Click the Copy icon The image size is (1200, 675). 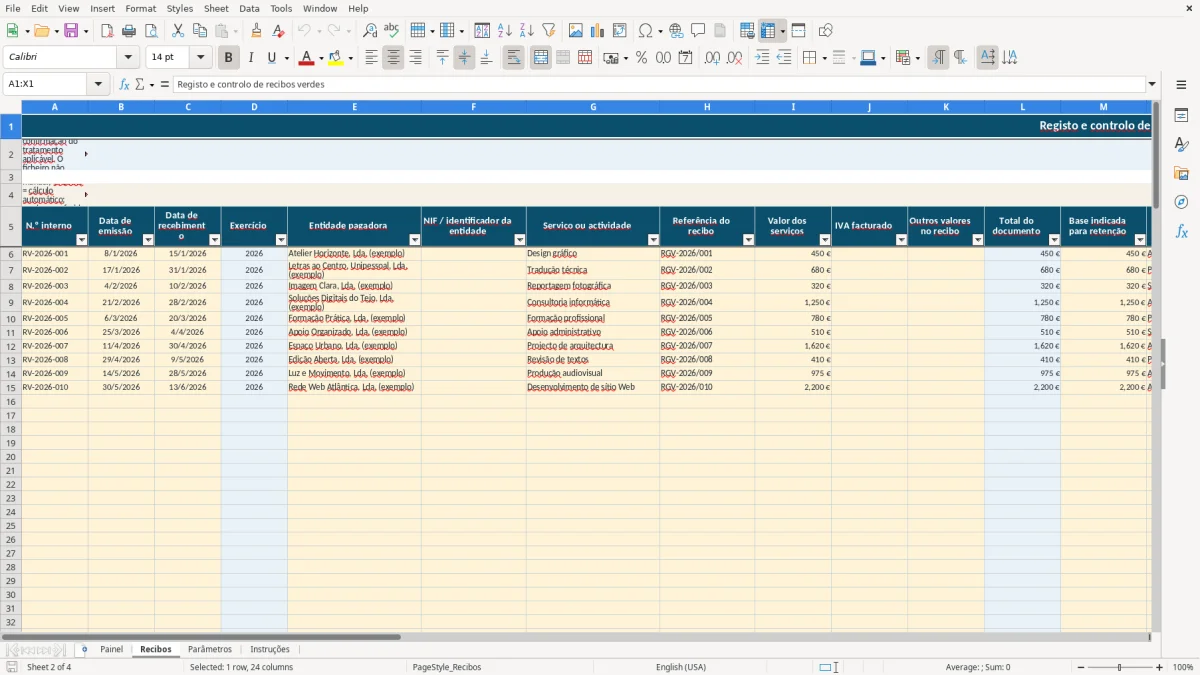[x=200, y=31]
